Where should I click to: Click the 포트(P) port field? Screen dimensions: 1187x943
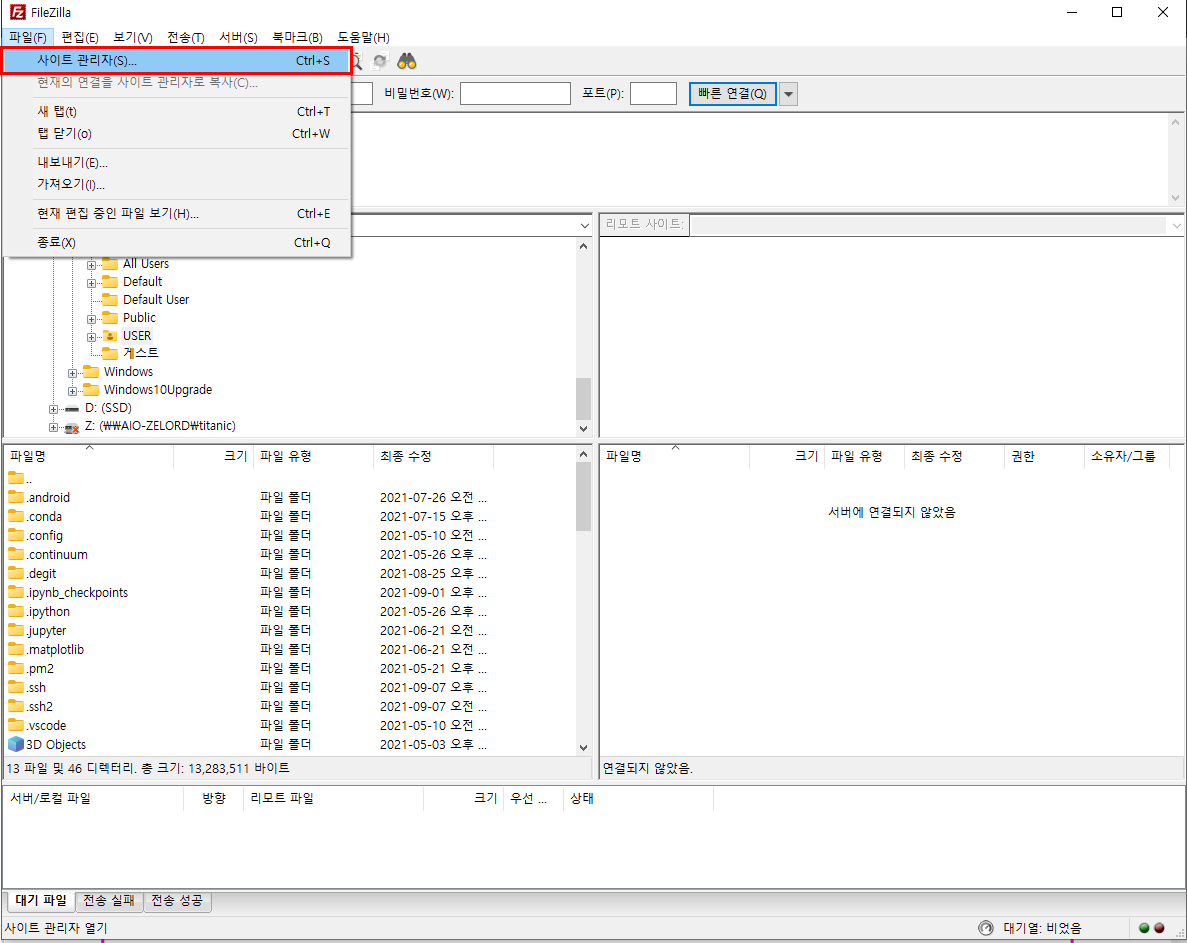click(x=653, y=94)
